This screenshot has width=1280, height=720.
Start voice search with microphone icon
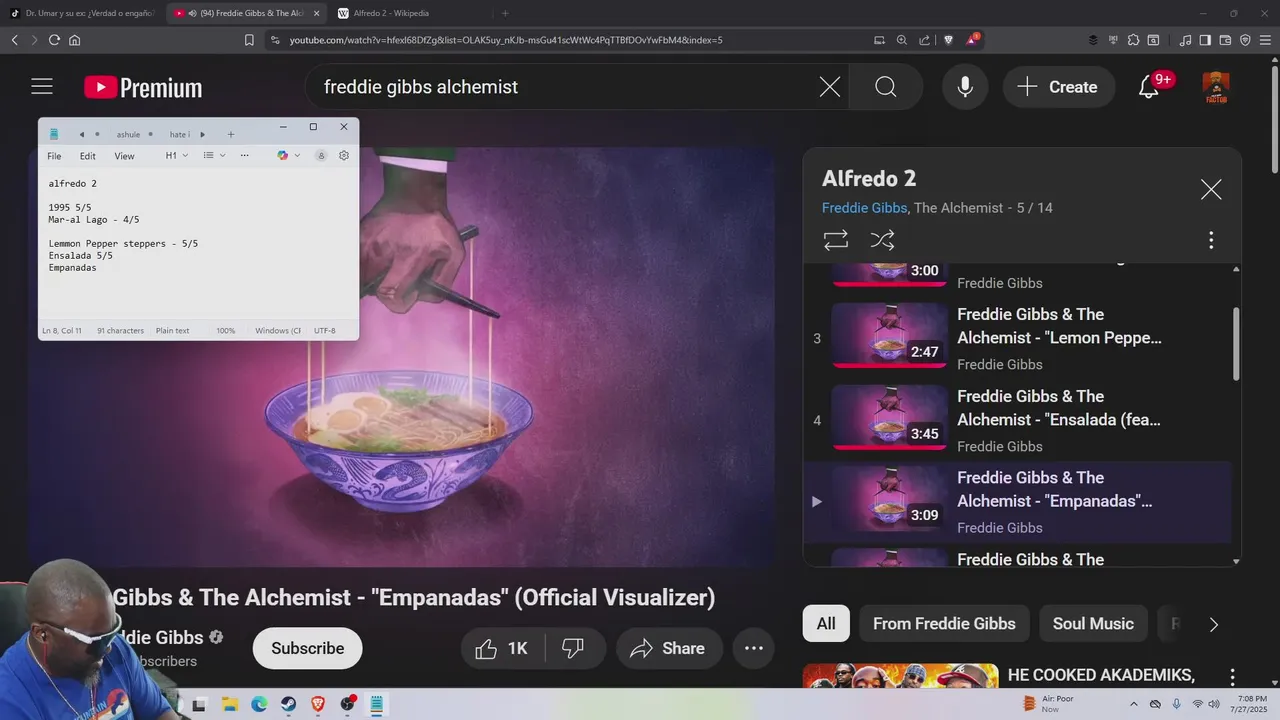pos(965,87)
